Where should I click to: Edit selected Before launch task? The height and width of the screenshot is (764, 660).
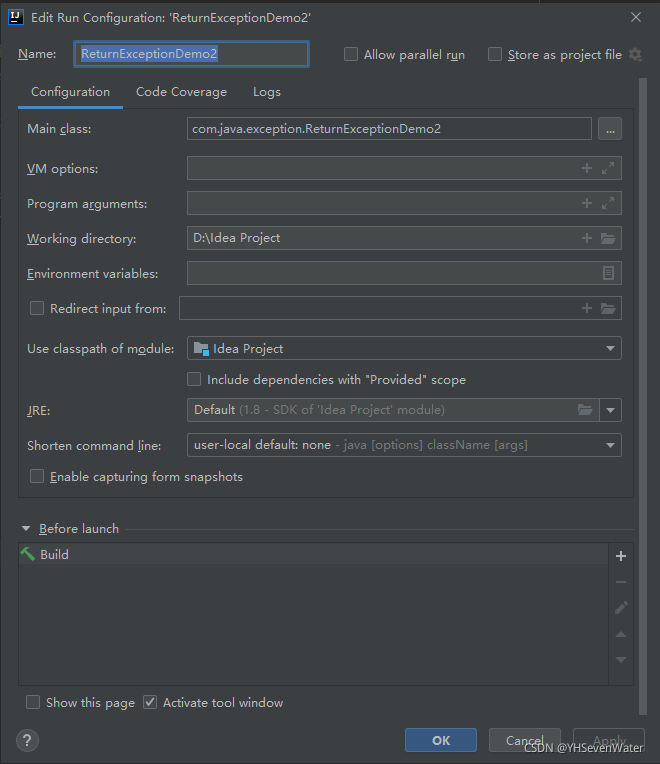coord(621,608)
